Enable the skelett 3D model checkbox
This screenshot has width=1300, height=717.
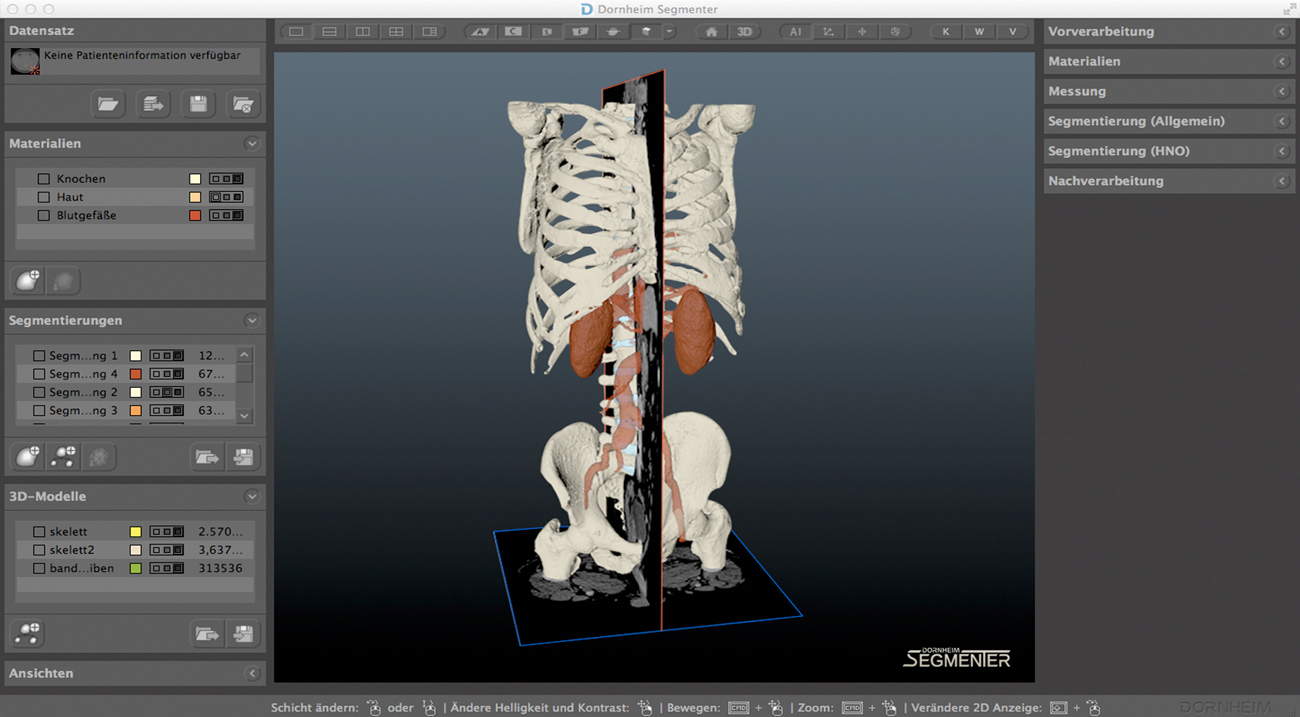39,532
